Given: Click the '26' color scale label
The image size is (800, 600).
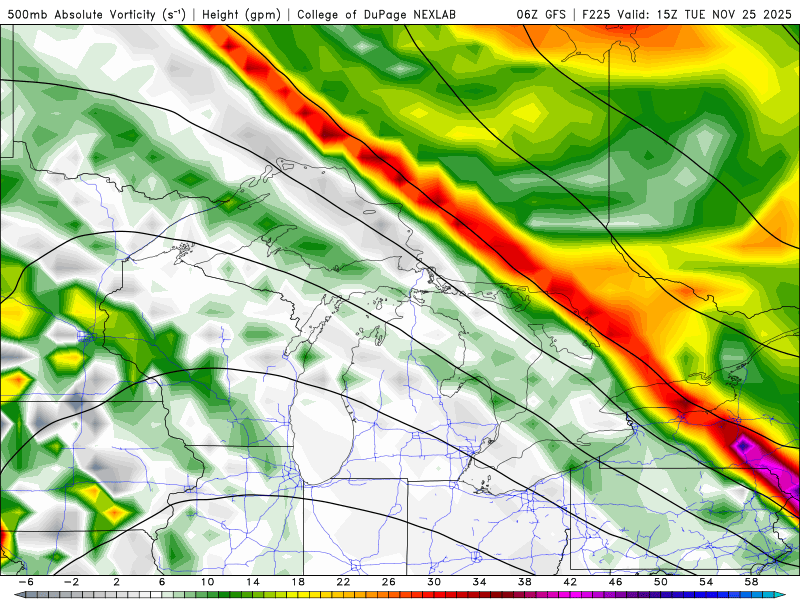Looking at the screenshot, I should pos(389,582).
